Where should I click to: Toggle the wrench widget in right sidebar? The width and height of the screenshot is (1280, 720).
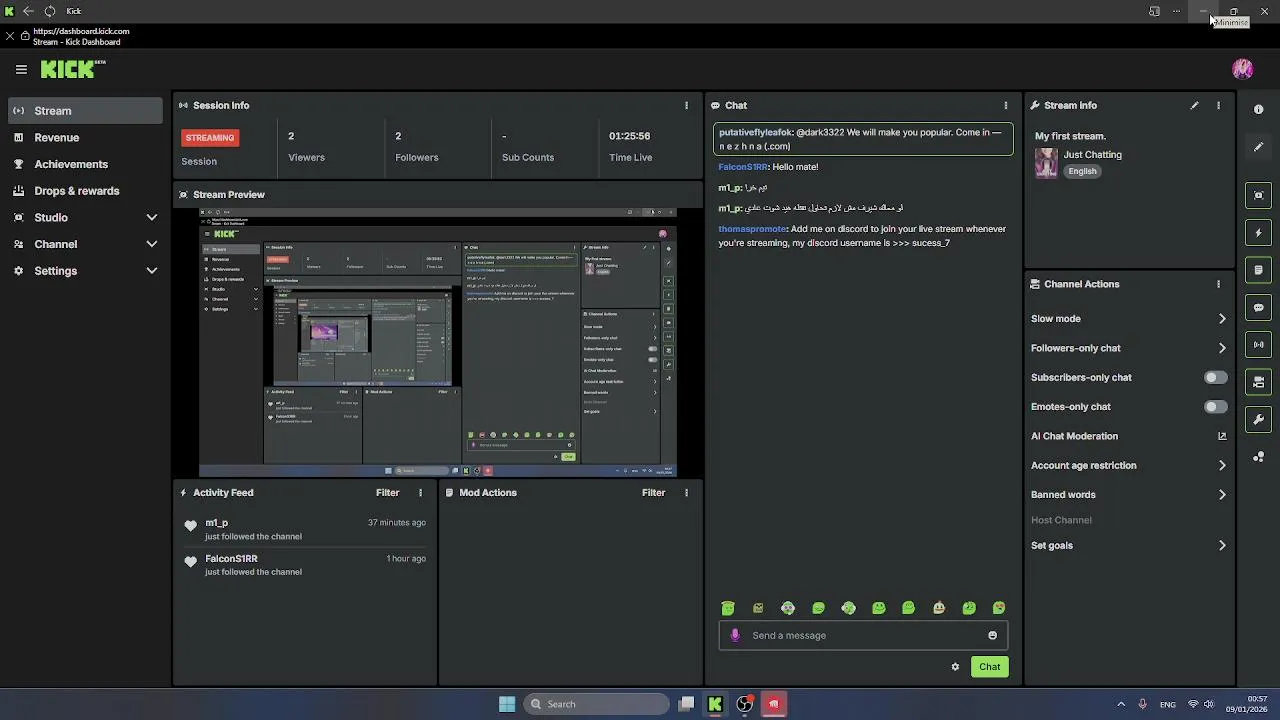(1258, 419)
